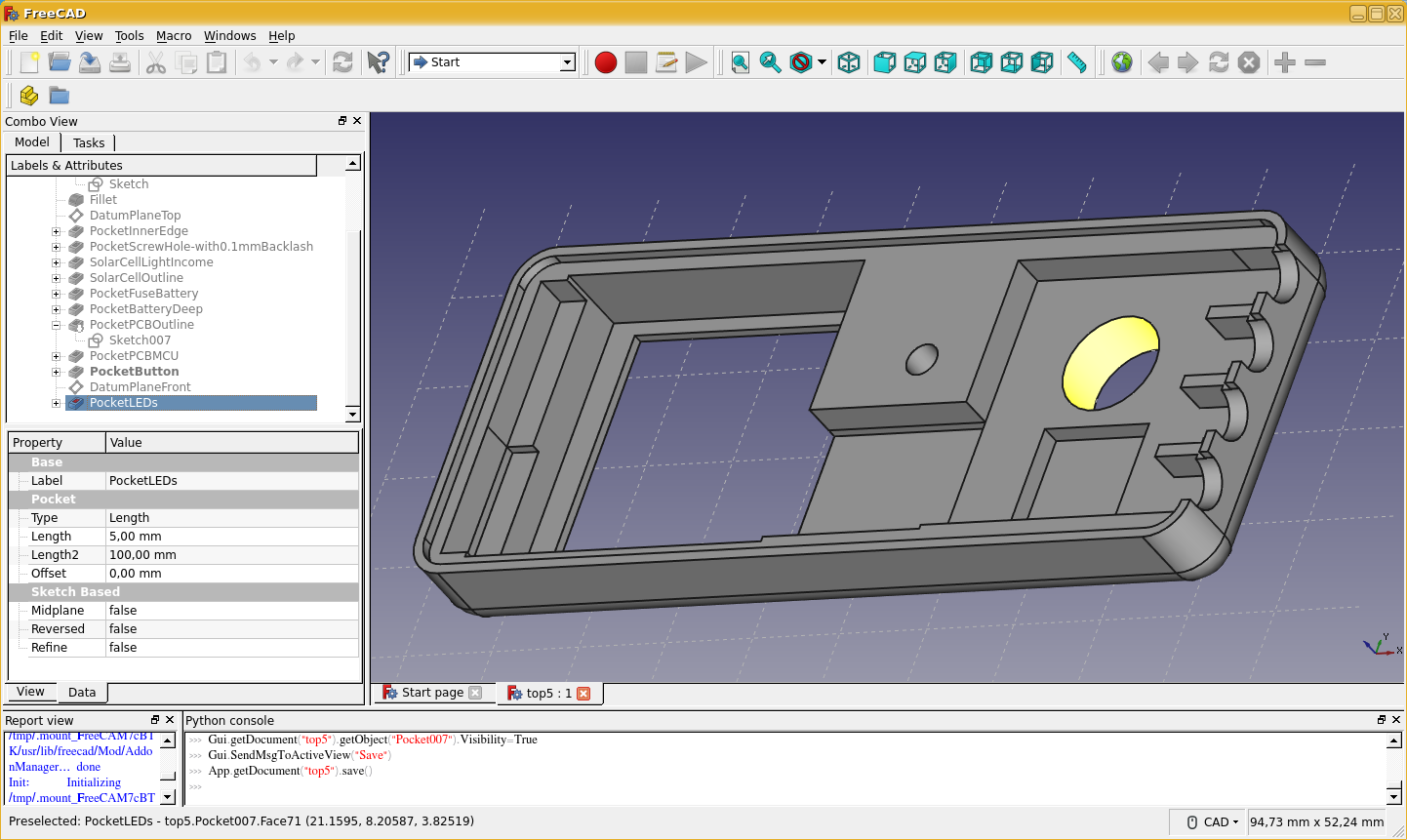Click the execute macro play icon
The width and height of the screenshot is (1407, 840).
(696, 62)
